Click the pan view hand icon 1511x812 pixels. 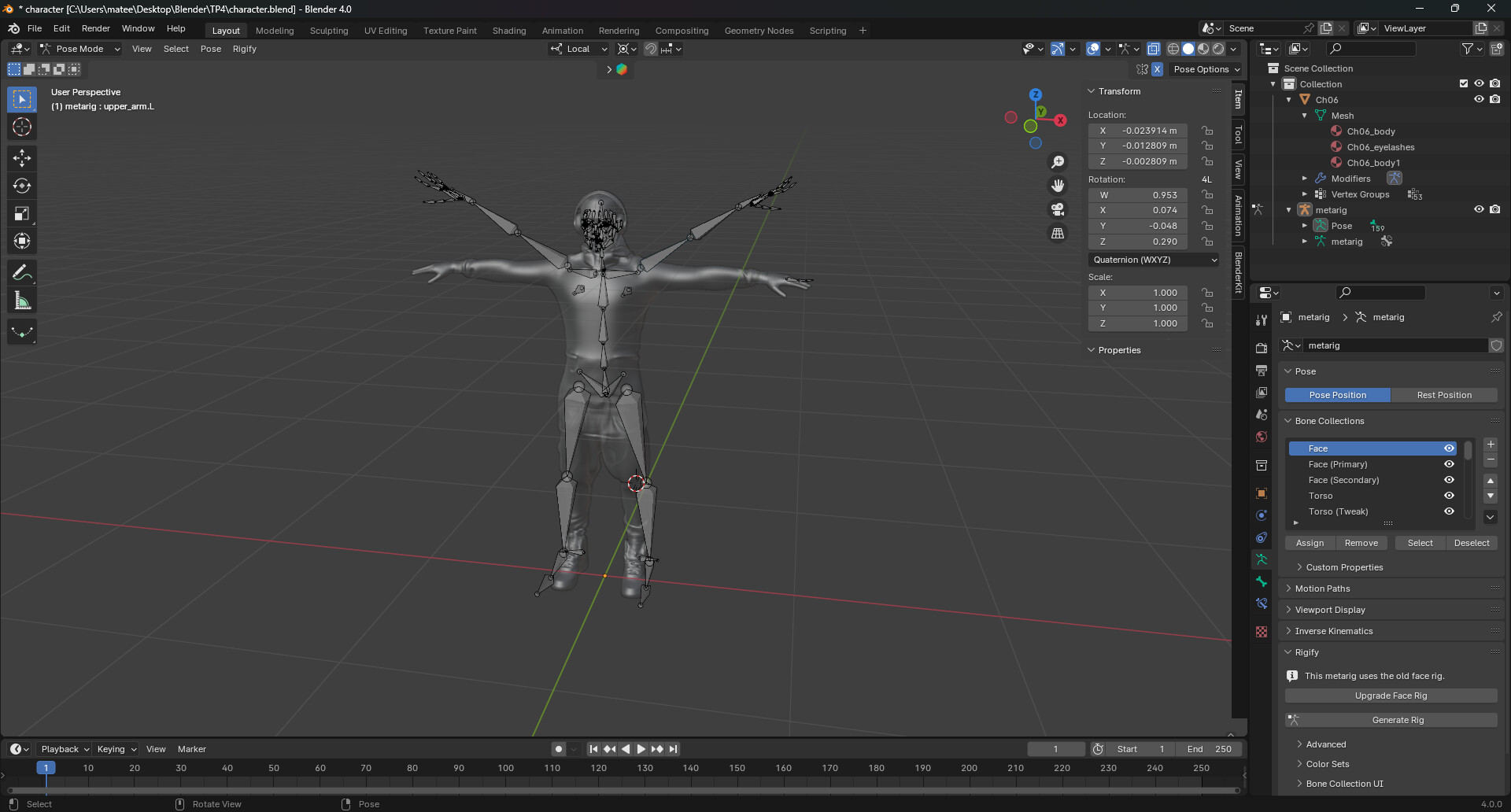pos(1058,186)
